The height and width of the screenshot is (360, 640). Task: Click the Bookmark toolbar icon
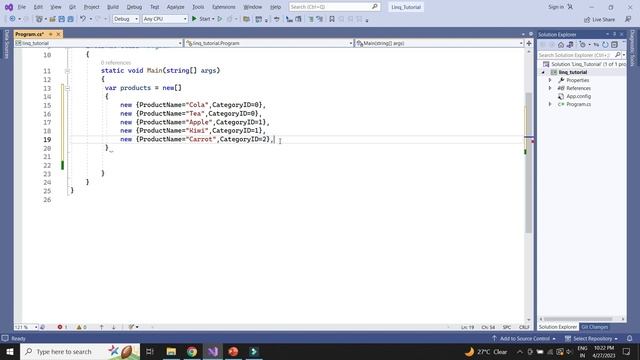coord(332,19)
